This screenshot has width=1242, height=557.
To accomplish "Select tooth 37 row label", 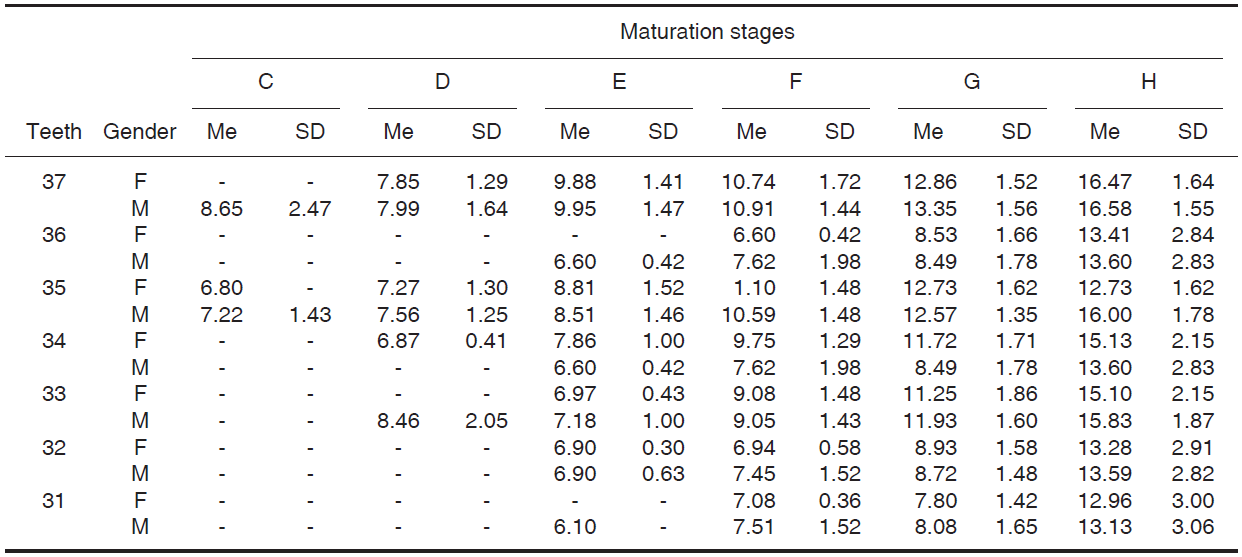I will click(x=54, y=183).
